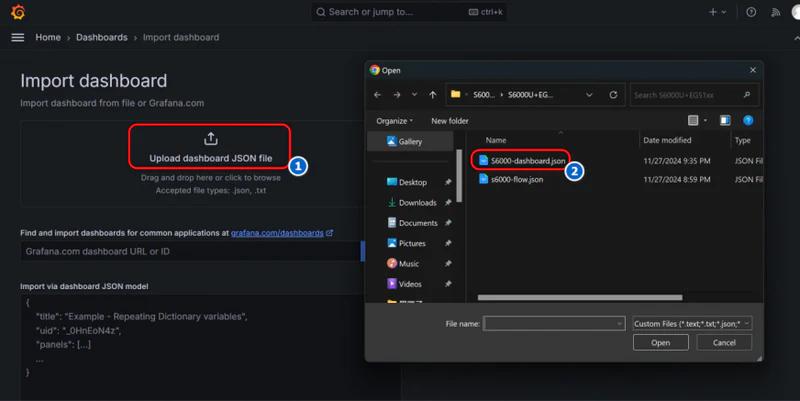Toggle the preview pane icon
The image size is (800, 401).
724,120
